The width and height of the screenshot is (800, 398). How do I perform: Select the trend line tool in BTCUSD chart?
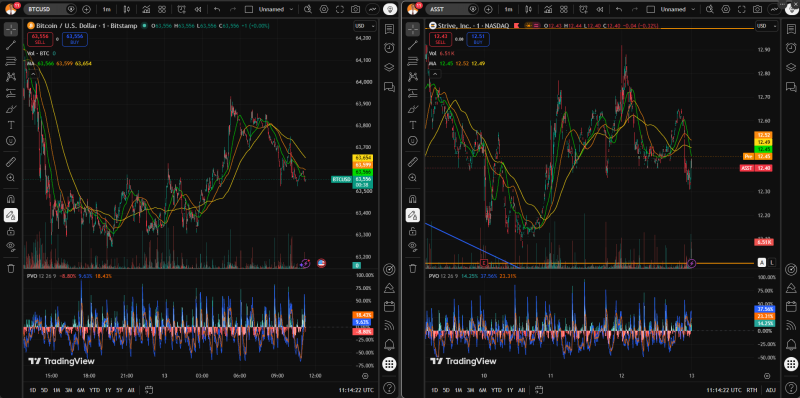(x=11, y=45)
